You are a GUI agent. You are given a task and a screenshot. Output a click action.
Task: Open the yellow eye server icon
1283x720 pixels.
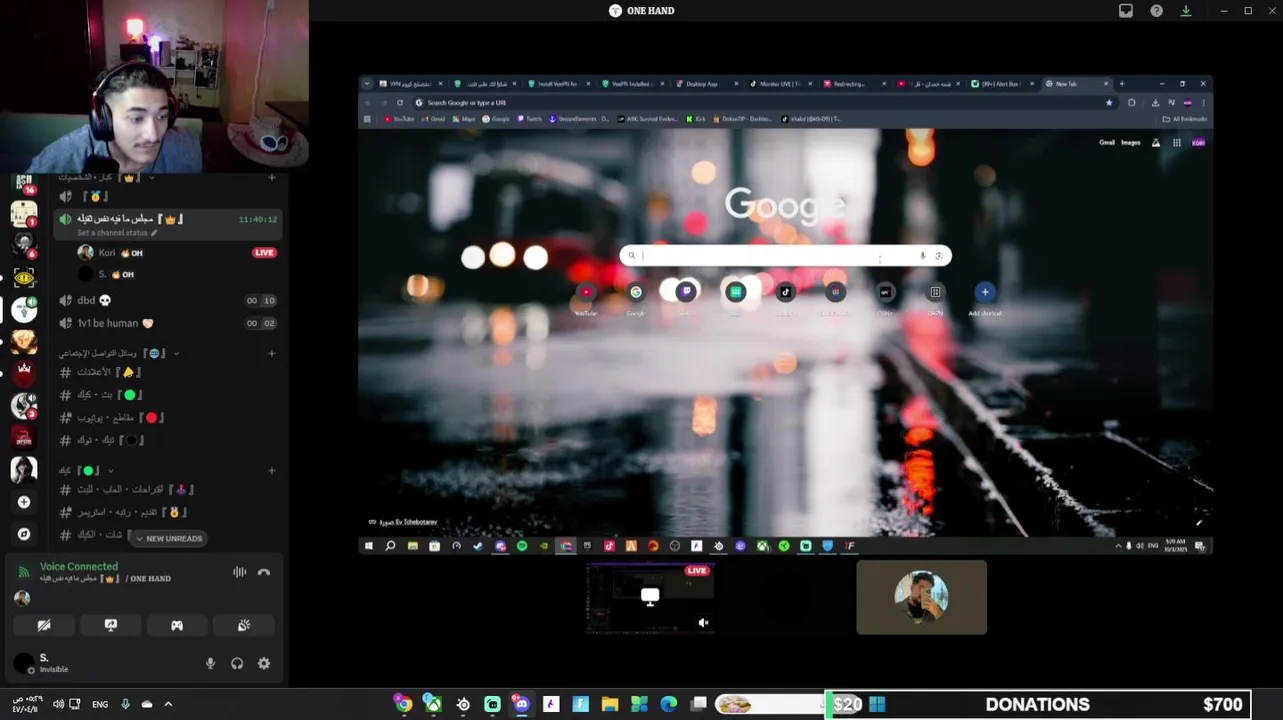24,277
